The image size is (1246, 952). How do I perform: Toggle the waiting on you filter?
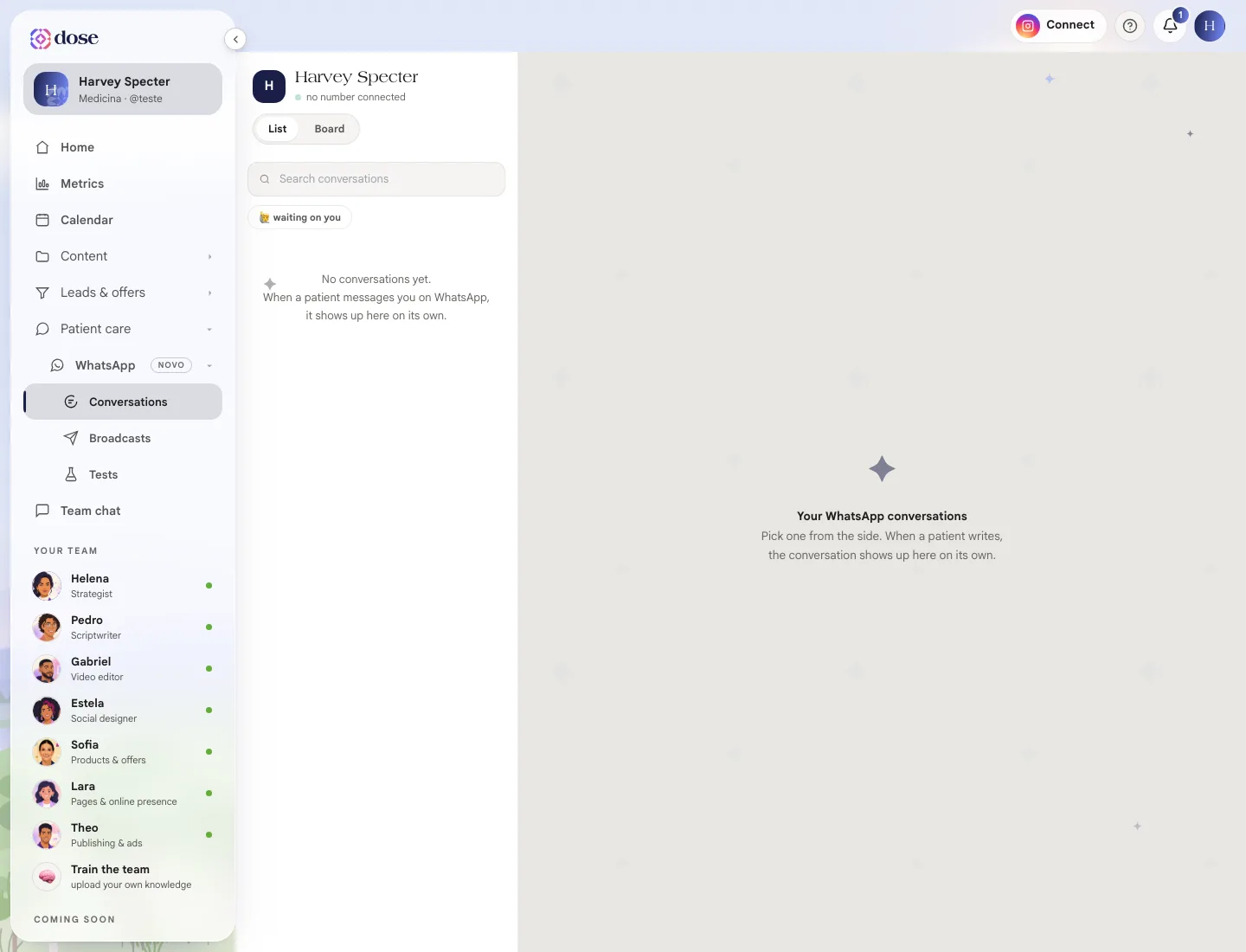click(299, 217)
